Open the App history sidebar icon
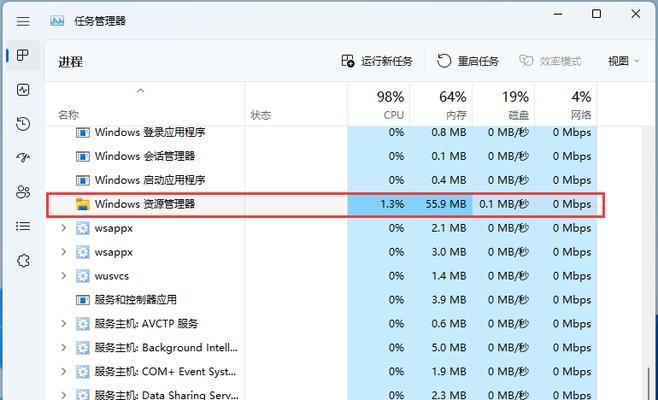The image size is (658, 400). [x=23, y=124]
